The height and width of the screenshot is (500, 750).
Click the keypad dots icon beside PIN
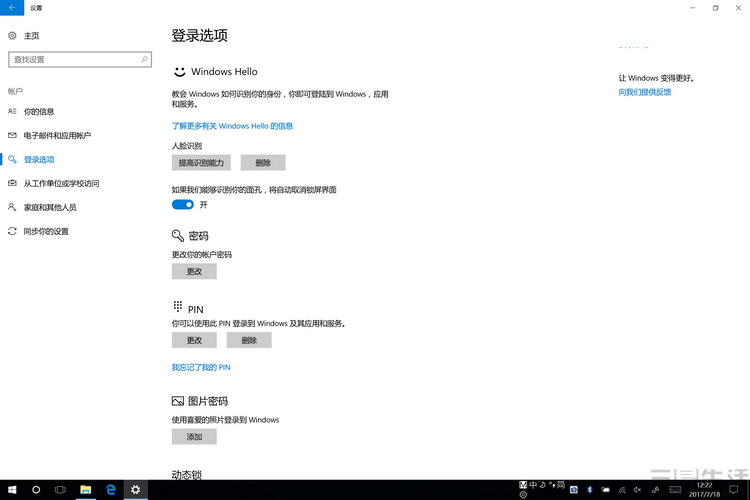(177, 306)
